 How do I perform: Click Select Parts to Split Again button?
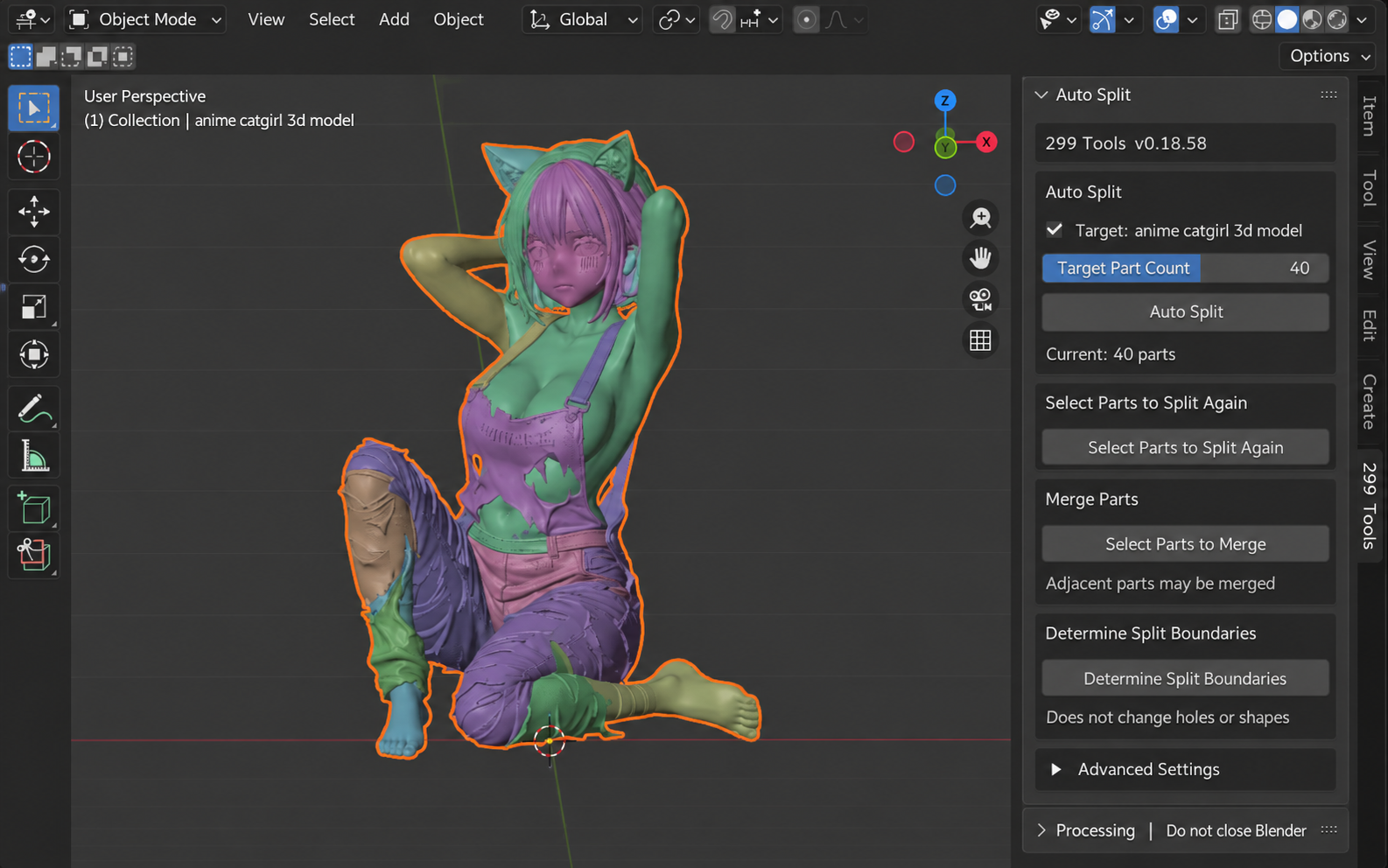click(1186, 448)
